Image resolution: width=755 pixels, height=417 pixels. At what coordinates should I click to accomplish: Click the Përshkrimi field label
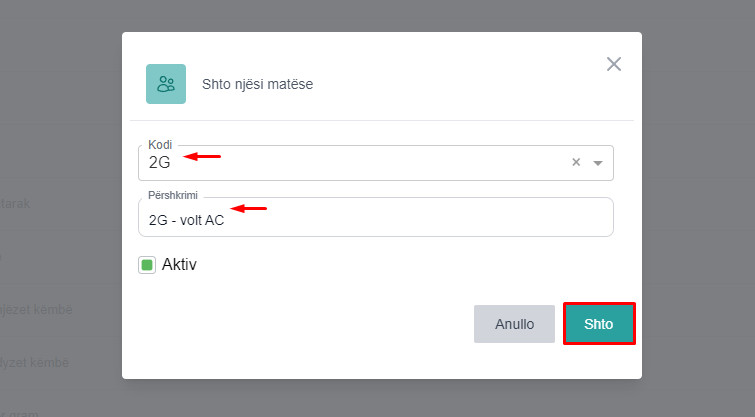pyautogui.click(x=175, y=193)
